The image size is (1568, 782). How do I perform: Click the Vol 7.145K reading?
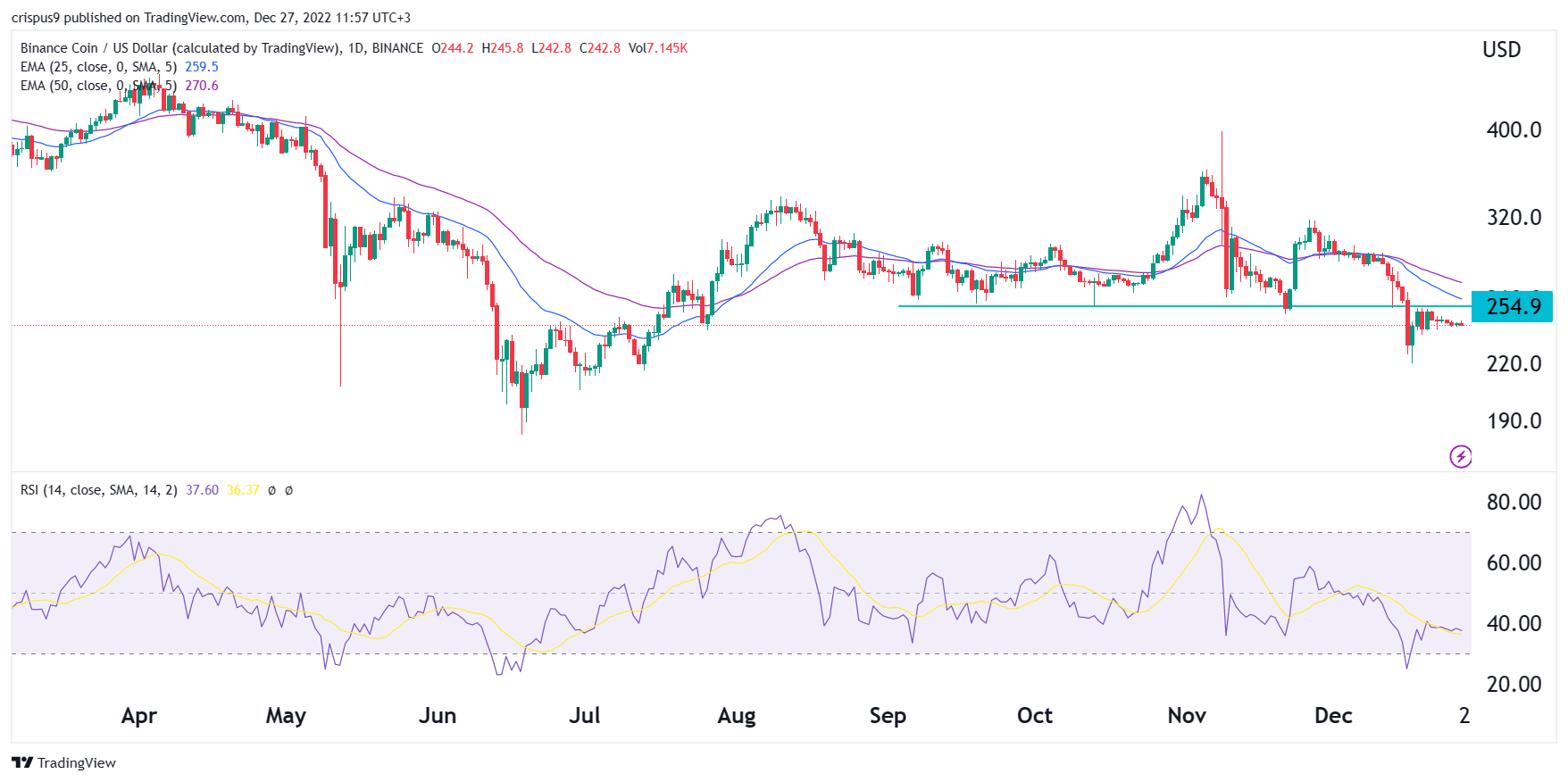[x=658, y=48]
